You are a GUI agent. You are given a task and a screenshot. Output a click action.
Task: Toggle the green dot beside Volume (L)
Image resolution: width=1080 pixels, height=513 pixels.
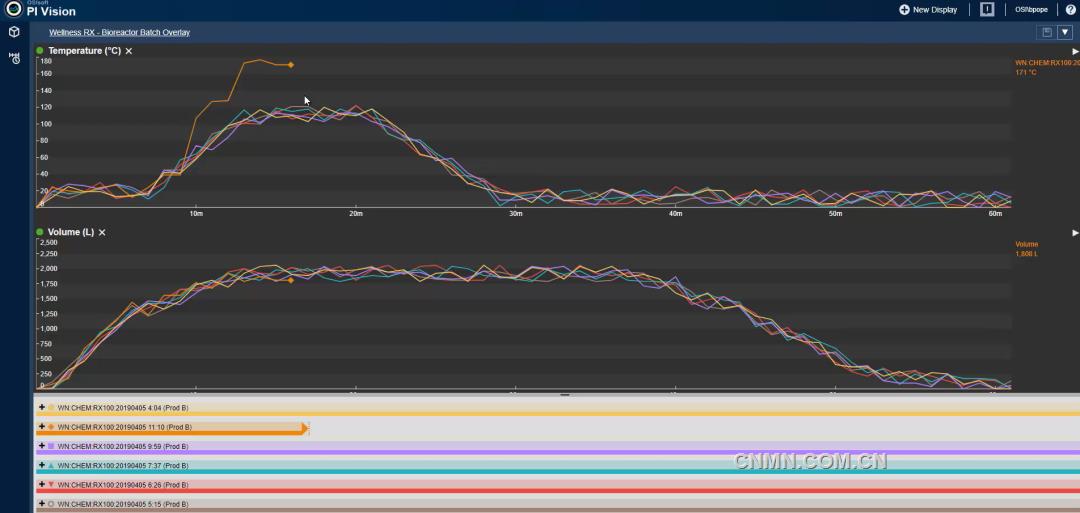point(40,232)
